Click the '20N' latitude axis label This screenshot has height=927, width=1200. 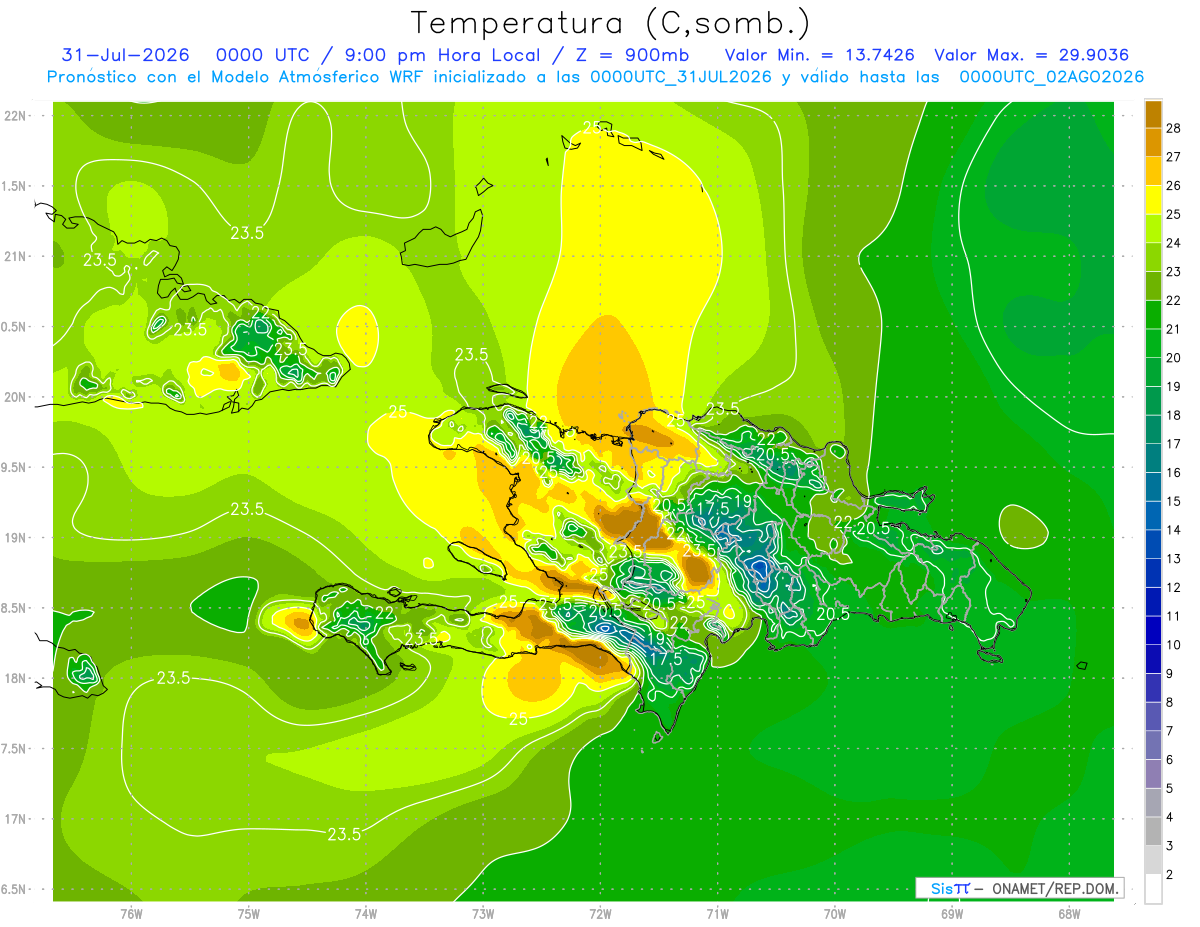[16, 397]
